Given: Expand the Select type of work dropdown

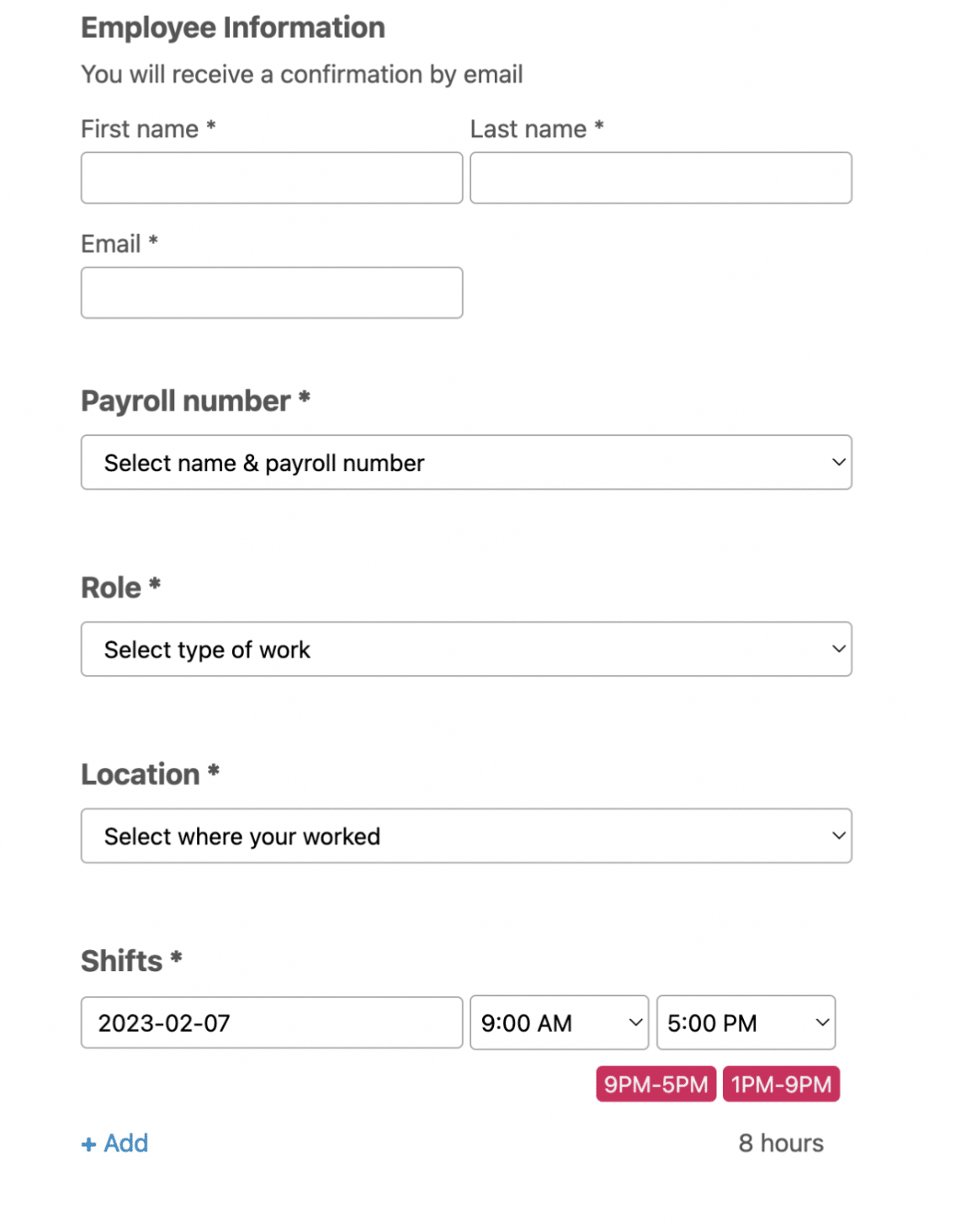Looking at the screenshot, I should tap(465, 649).
